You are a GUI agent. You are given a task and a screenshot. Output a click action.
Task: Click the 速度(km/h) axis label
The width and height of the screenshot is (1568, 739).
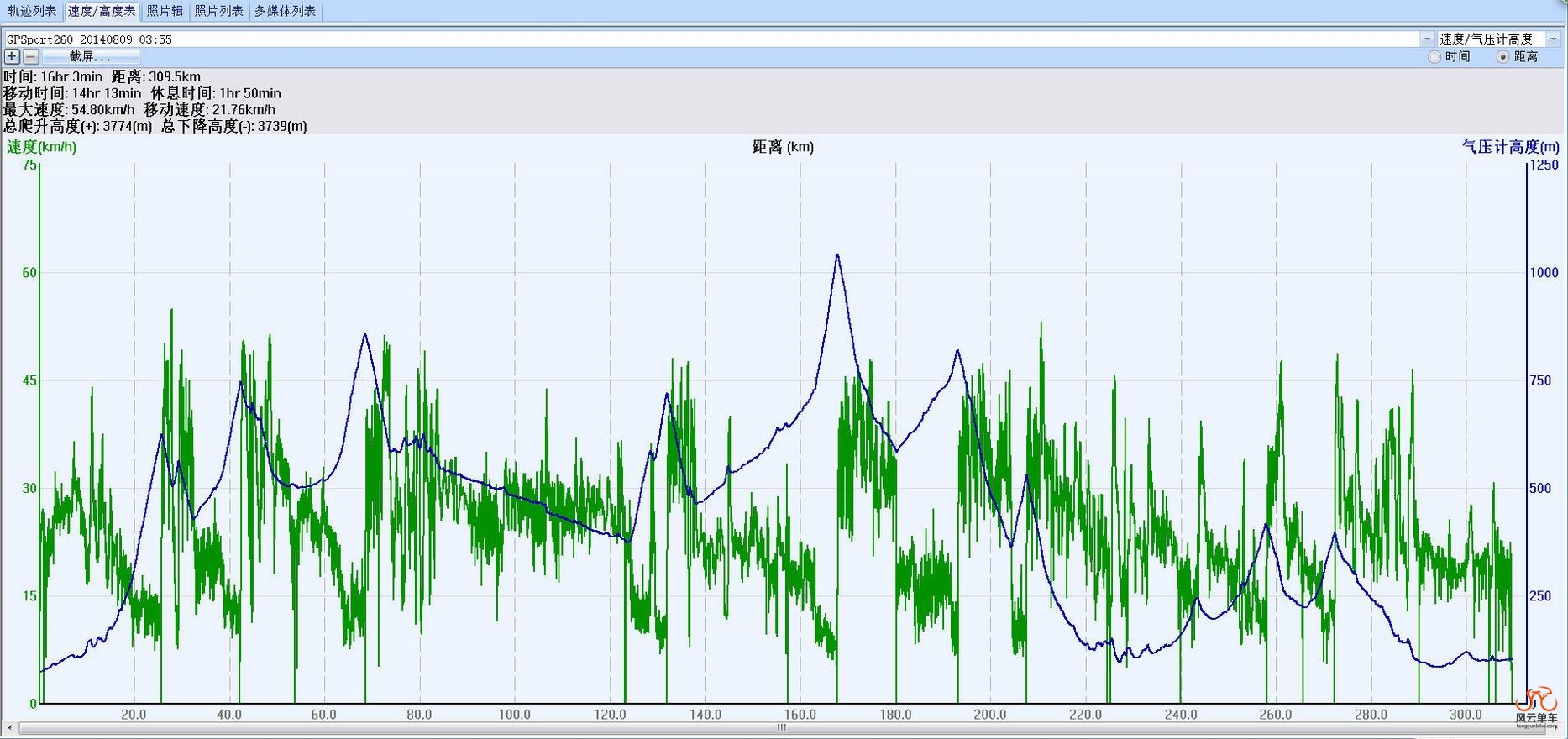coord(42,147)
